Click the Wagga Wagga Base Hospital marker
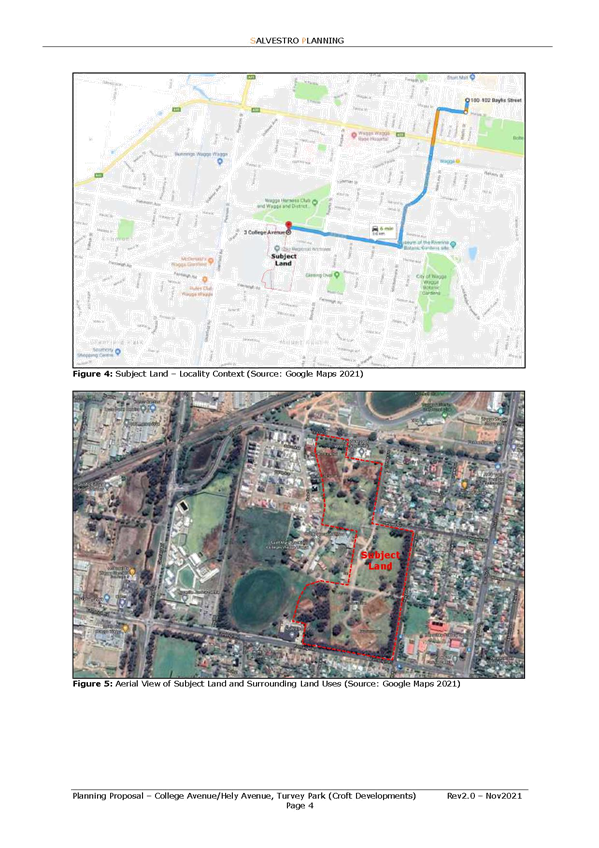Image resolution: width=599 pixels, height=848 pixels. coord(354,135)
